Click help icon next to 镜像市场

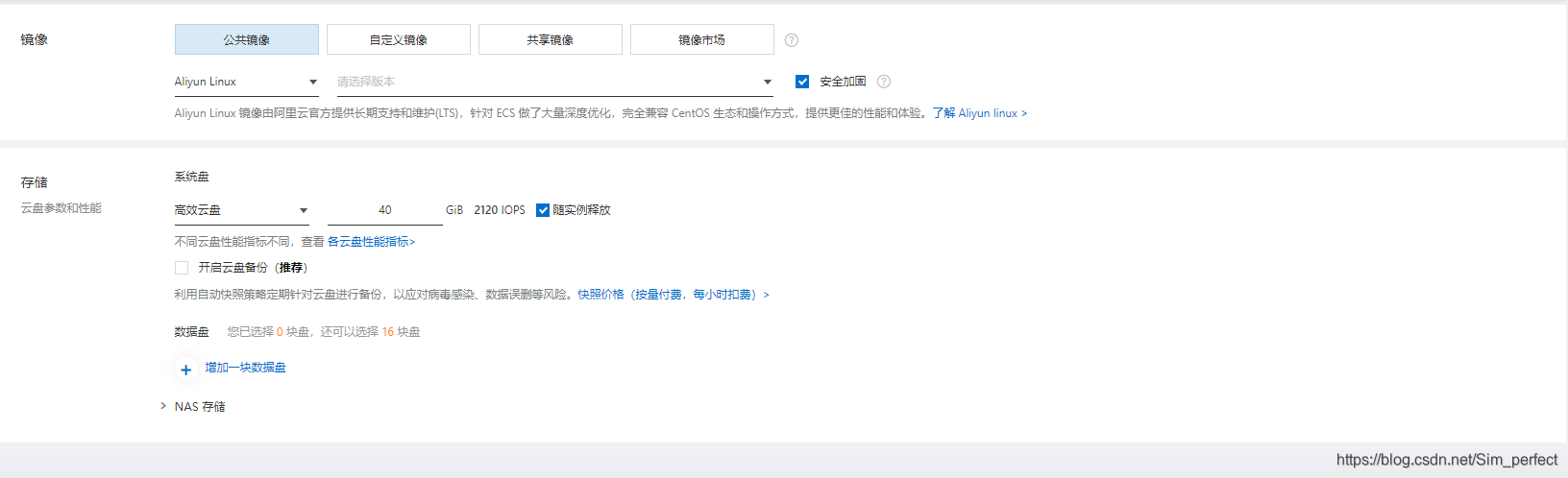click(792, 40)
